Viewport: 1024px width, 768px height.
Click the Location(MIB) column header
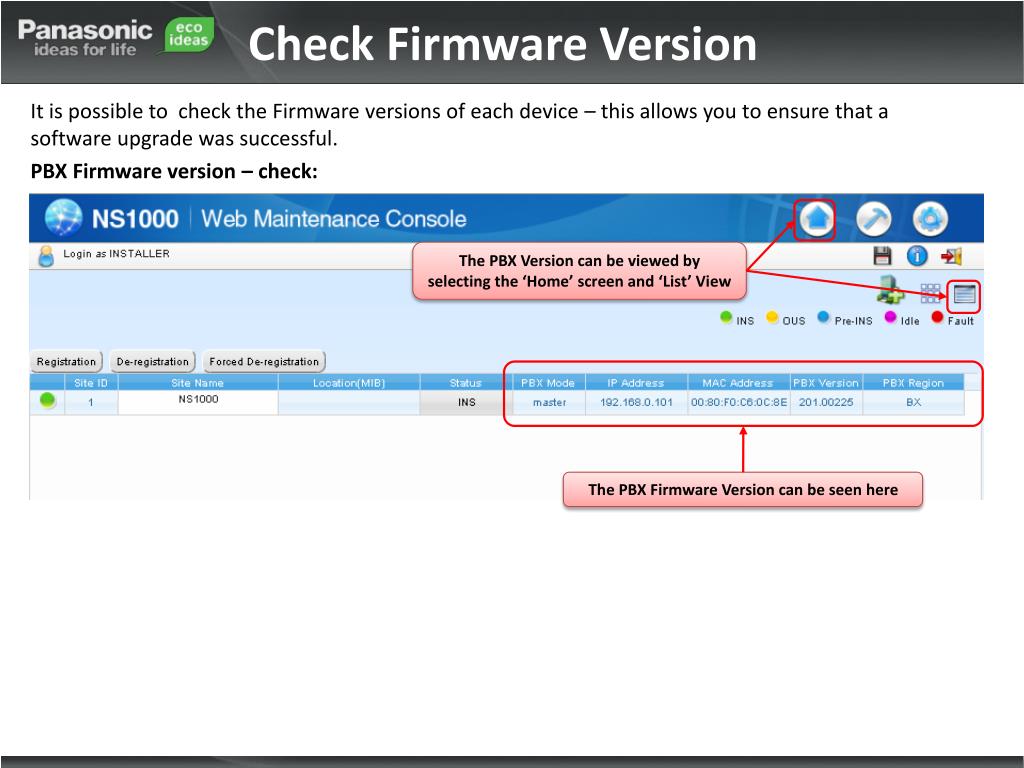349,383
